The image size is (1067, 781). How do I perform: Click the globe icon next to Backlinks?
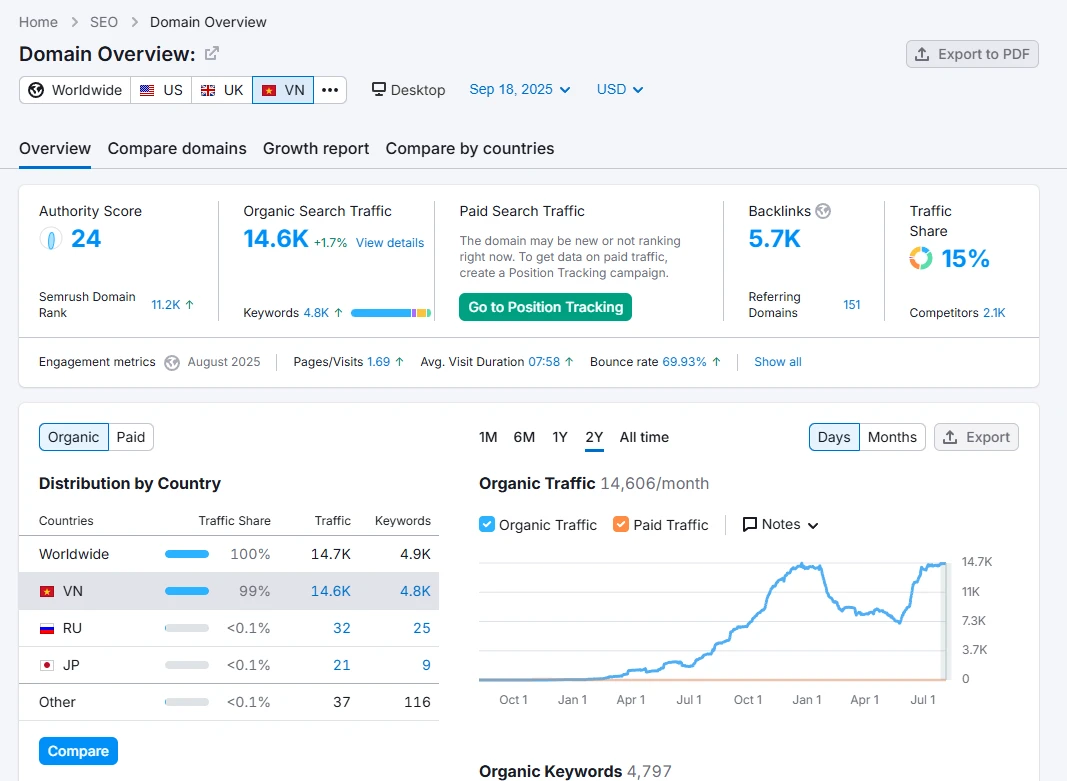pyautogui.click(x=823, y=211)
